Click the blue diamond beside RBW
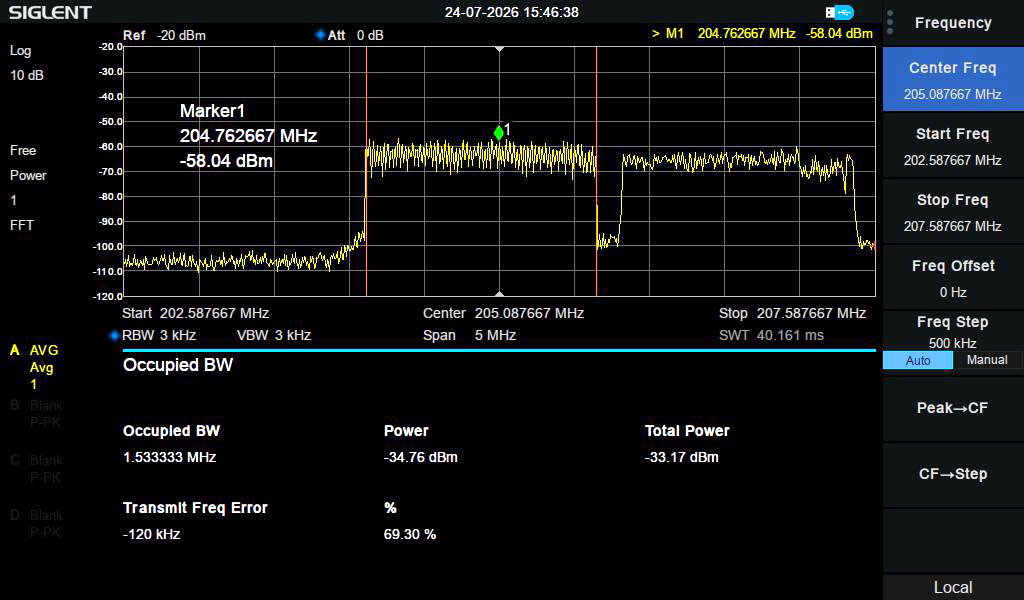Image resolution: width=1024 pixels, height=600 pixels. point(114,335)
